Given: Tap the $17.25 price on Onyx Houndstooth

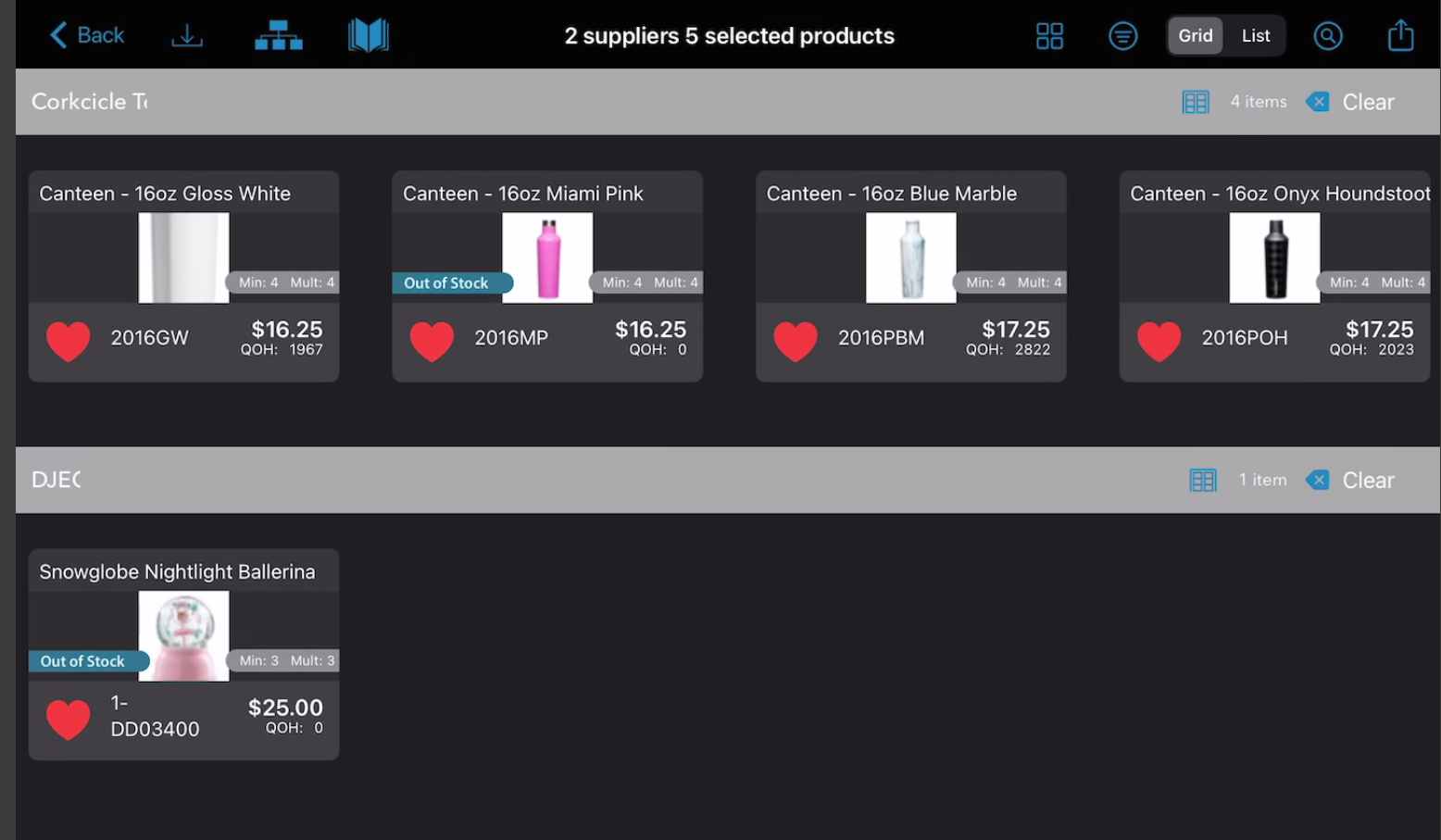Looking at the screenshot, I should click(1380, 329).
